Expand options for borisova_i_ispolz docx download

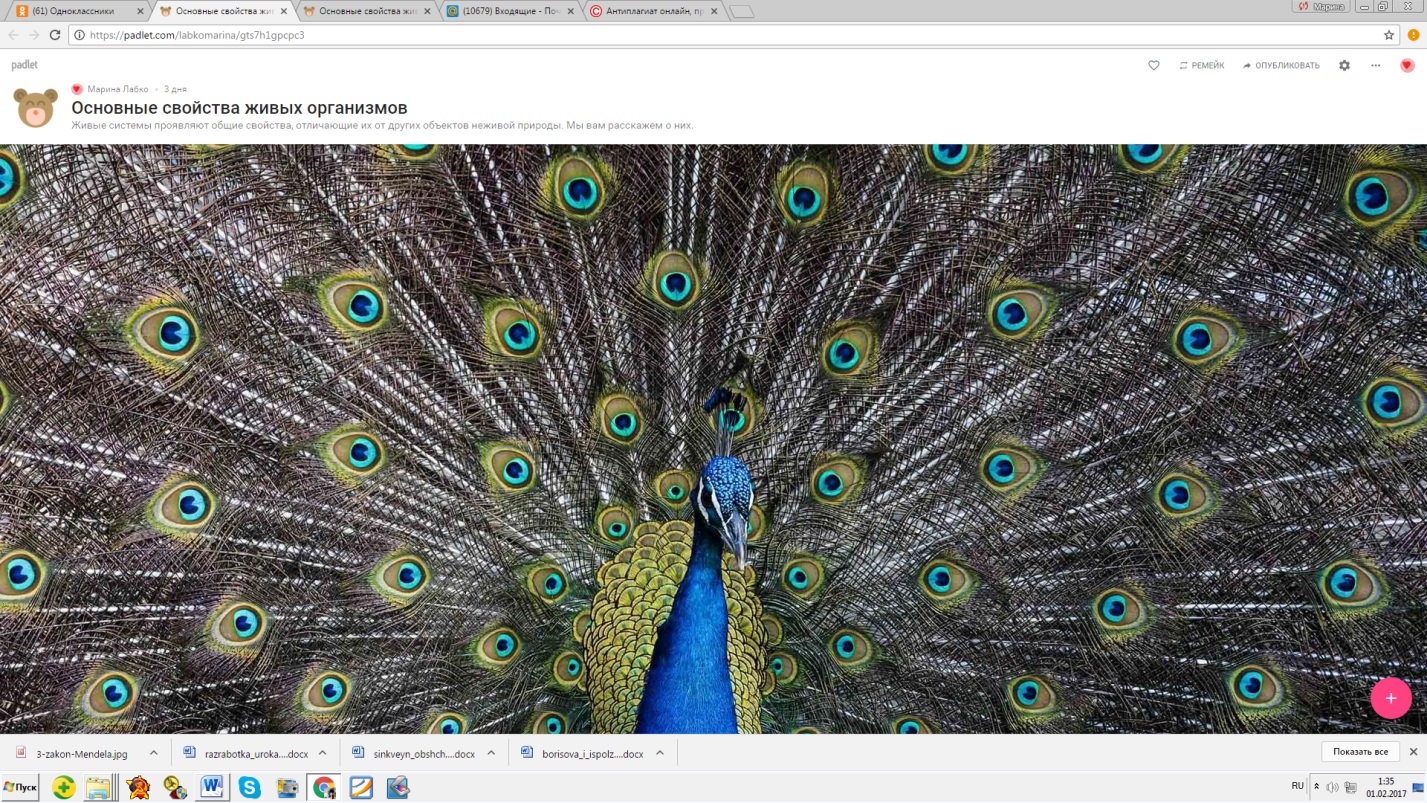tap(660, 753)
